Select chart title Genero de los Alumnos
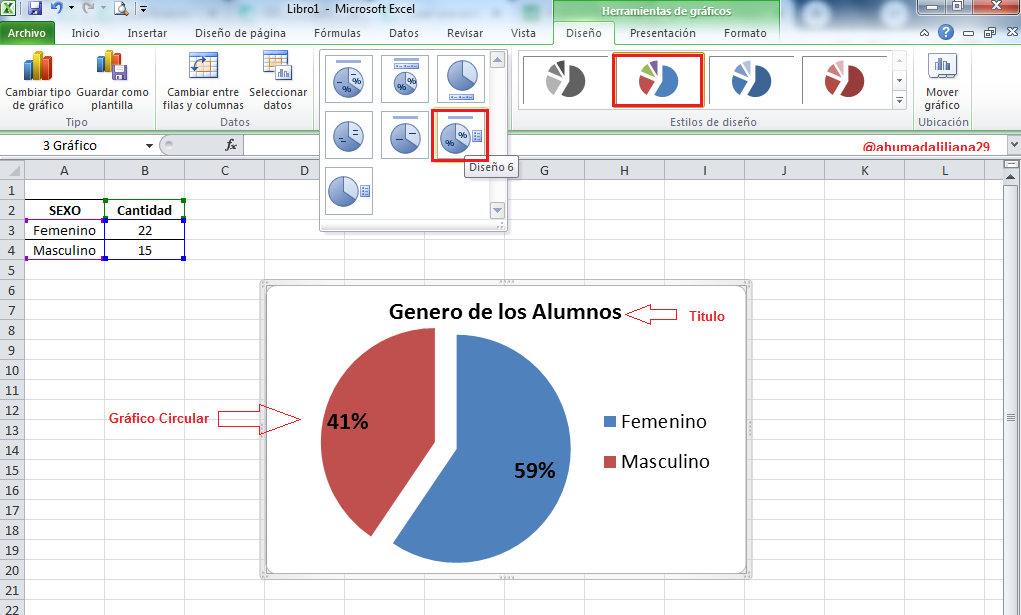Screen dimensions: 1021x615 (505, 311)
